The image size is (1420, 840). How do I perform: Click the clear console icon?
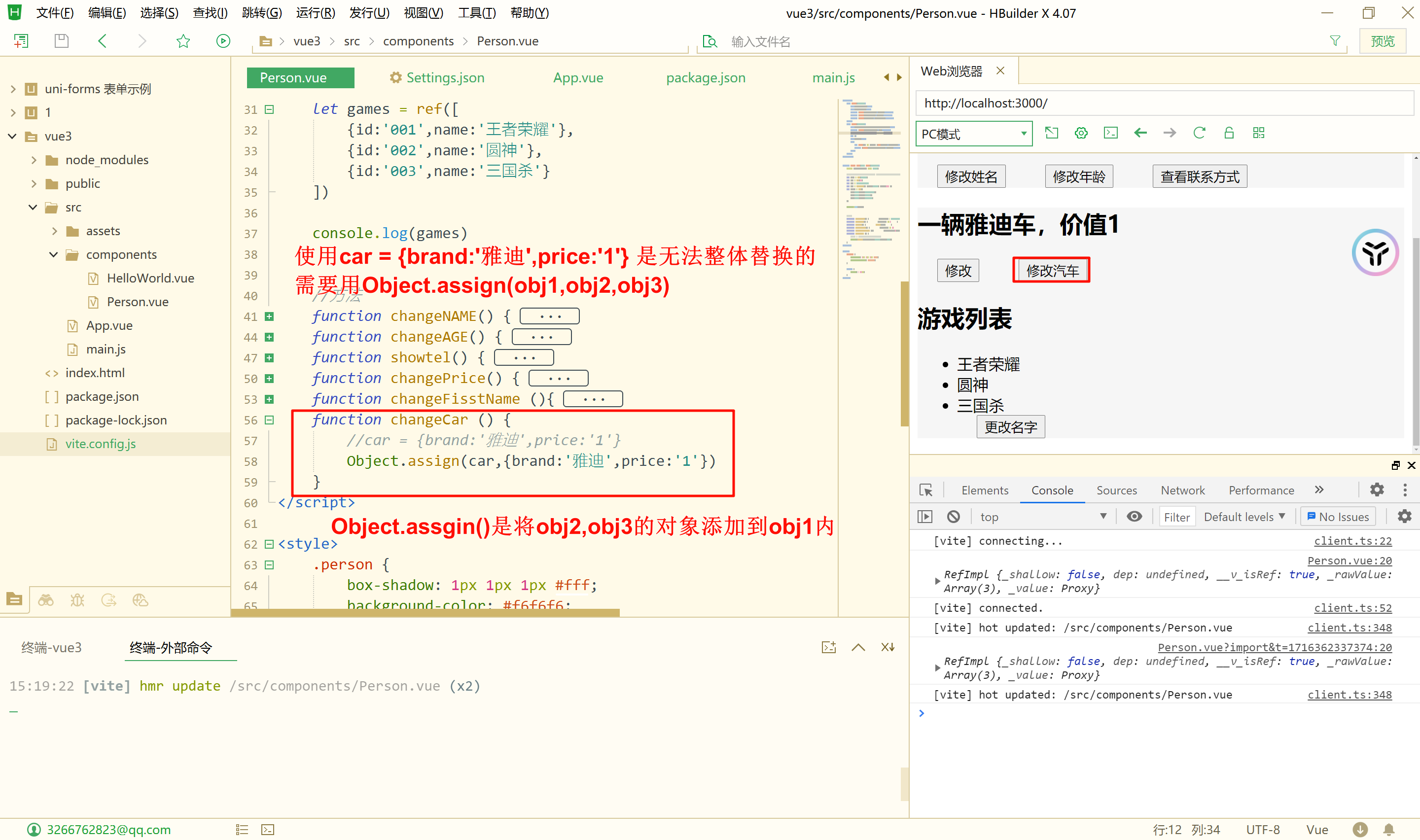point(953,516)
